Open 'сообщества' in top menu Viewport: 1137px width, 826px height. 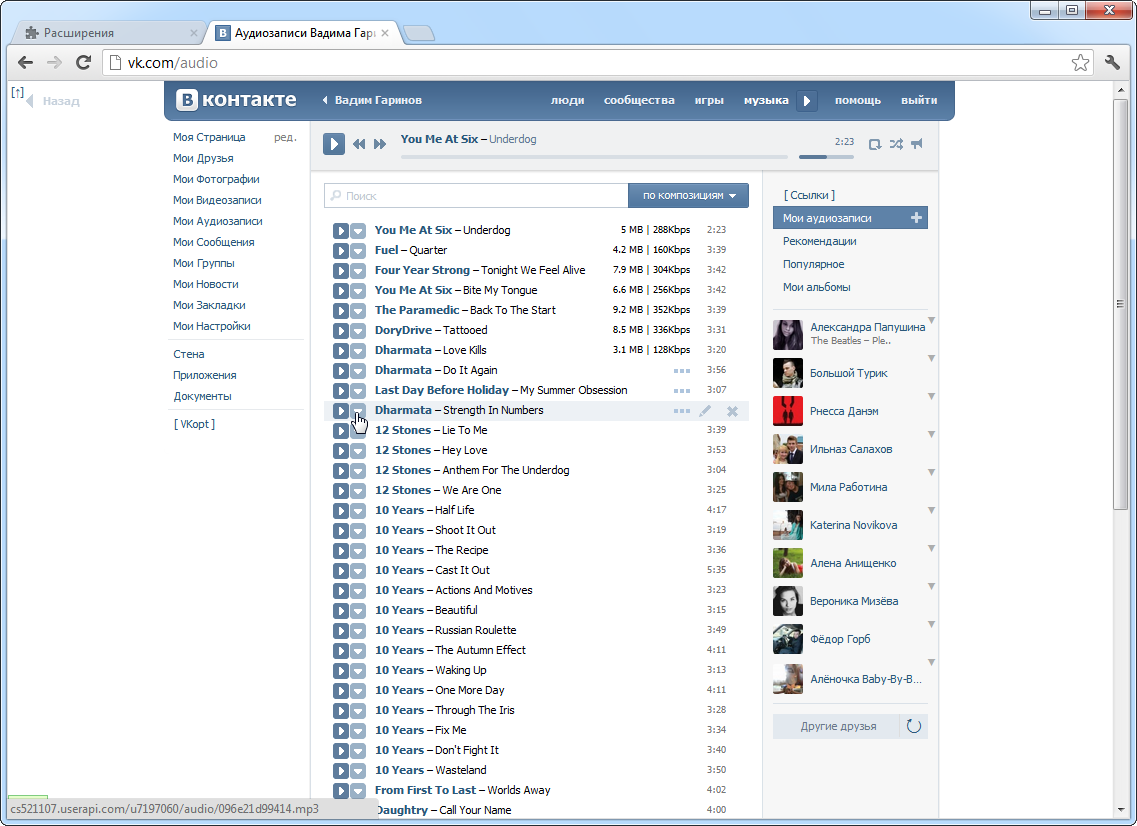click(639, 101)
